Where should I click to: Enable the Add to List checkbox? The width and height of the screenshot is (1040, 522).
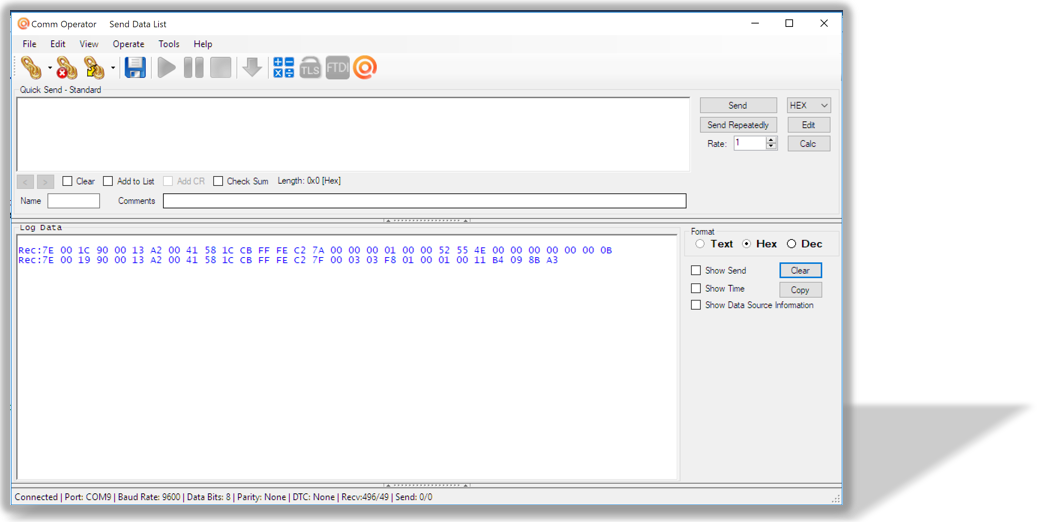pyautogui.click(x=107, y=181)
